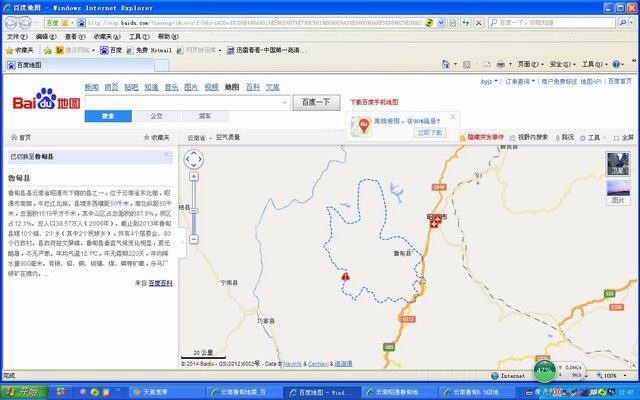Go to Baidu 图片 link
Viewport: 640px width, 400px height.
191,87
